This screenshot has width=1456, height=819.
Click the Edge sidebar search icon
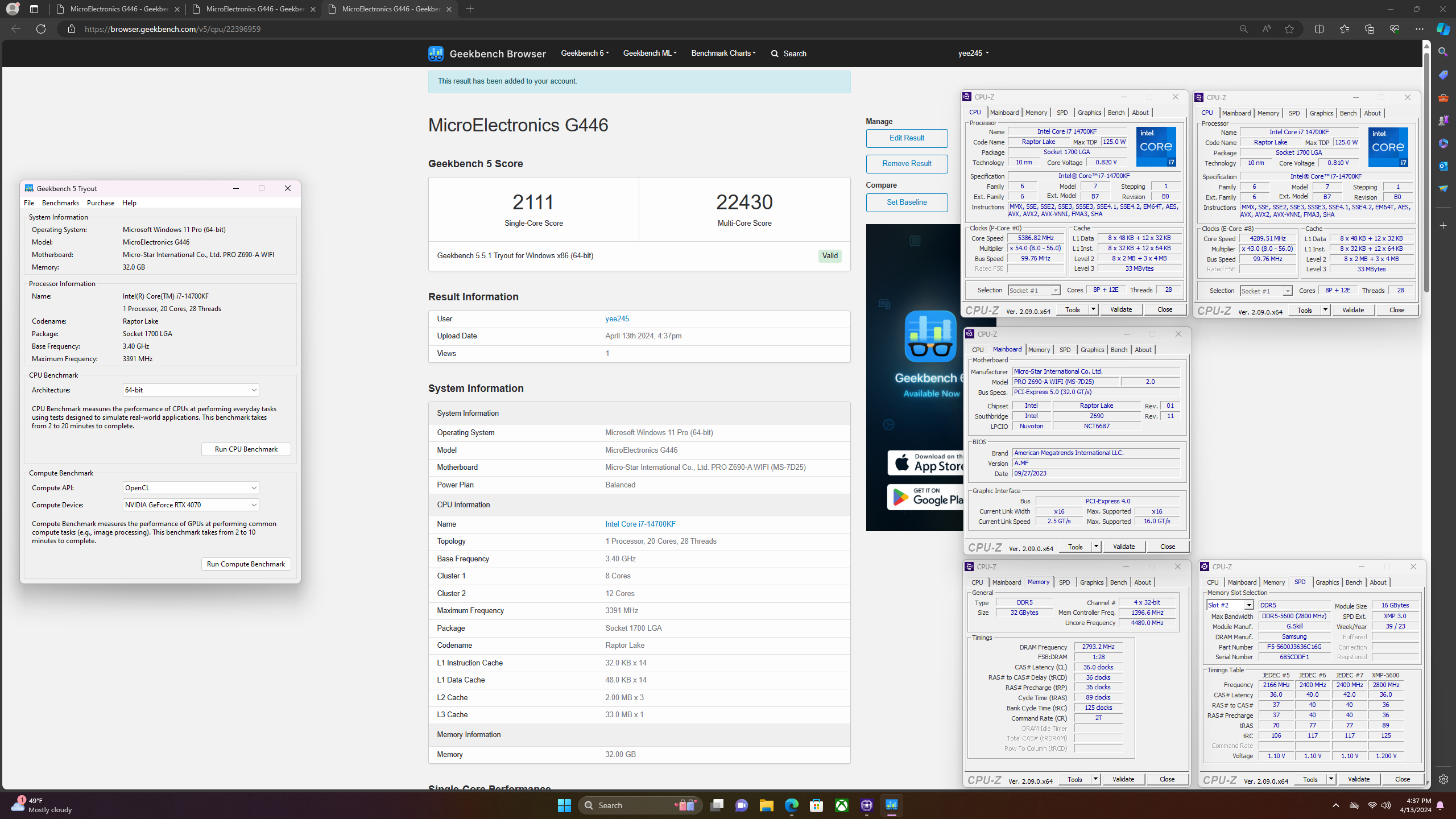point(1443,52)
